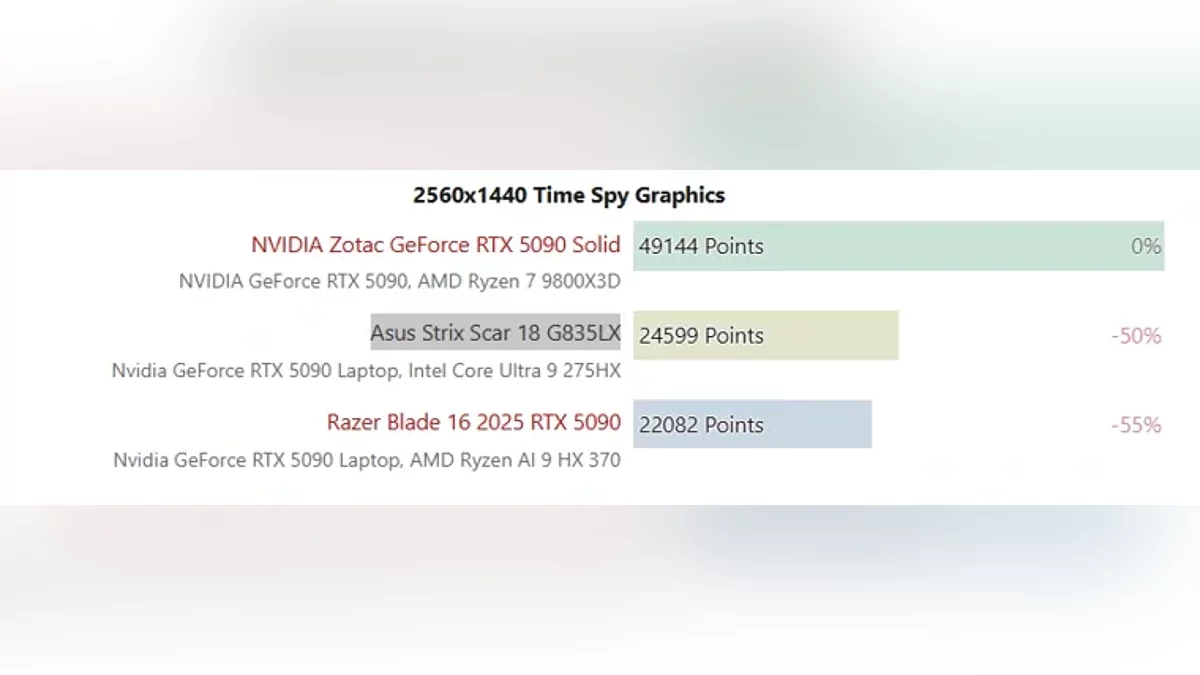This screenshot has width=1200, height=675.
Task: Click the chart title 2560x1440 Time Spy Graphics
Action: click(568, 195)
